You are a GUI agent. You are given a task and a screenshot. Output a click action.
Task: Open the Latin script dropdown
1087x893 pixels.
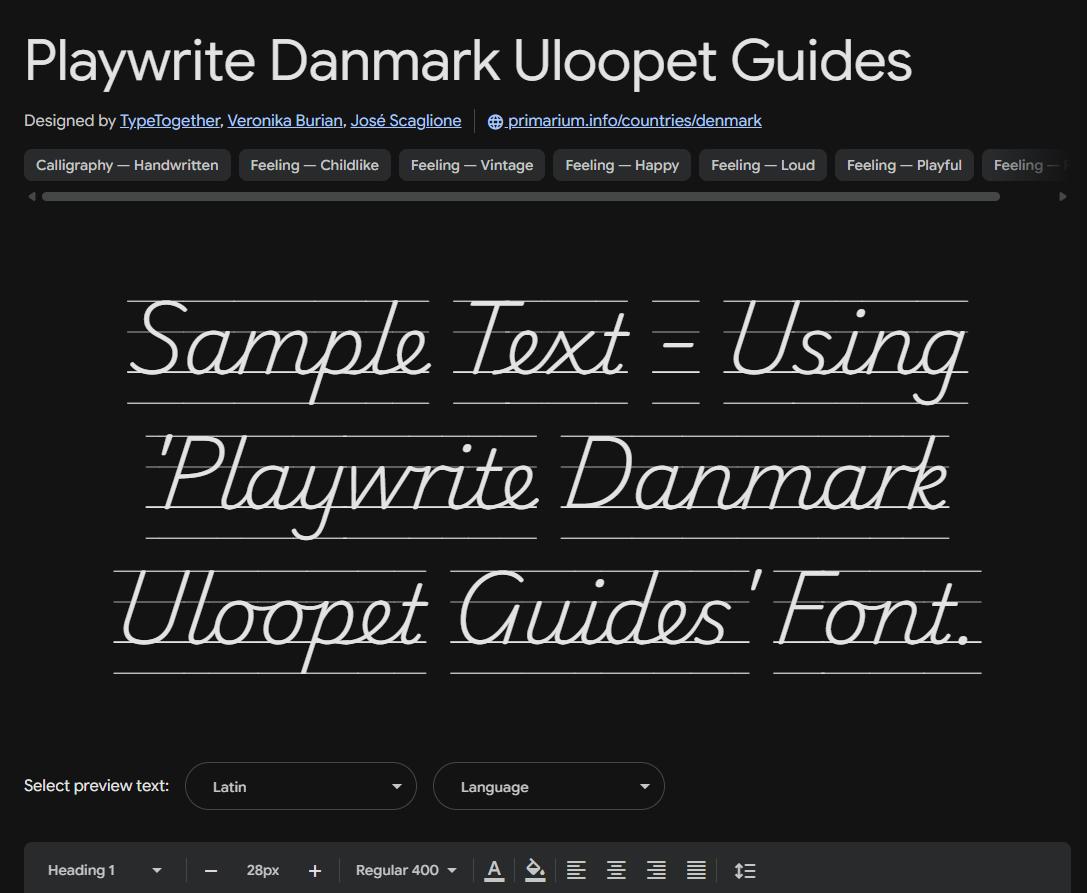pos(301,786)
